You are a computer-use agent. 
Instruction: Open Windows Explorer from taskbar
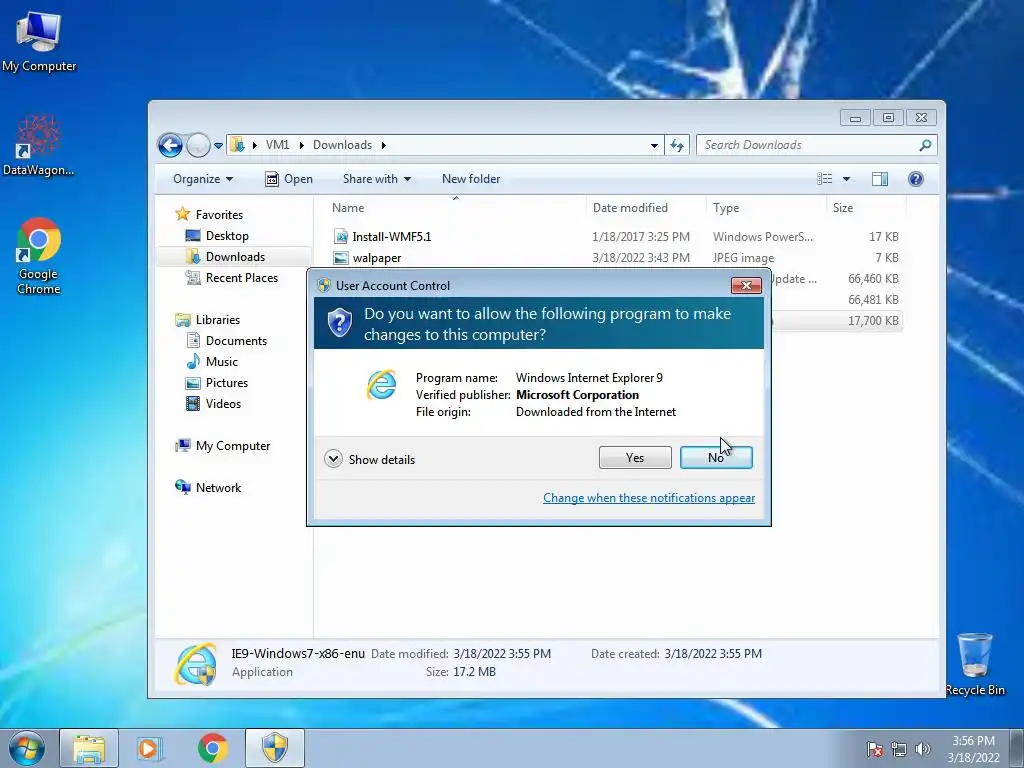coord(89,748)
